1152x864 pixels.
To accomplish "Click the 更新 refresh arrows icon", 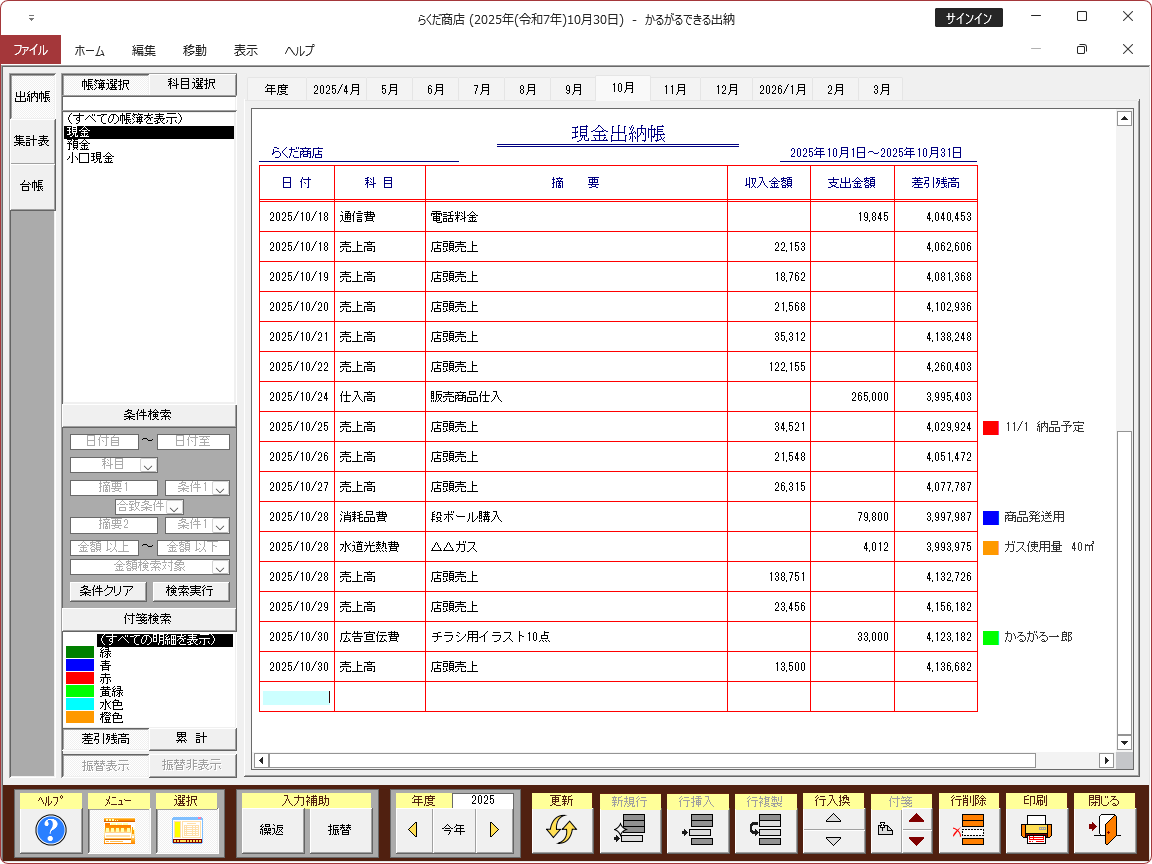I will (x=561, y=830).
